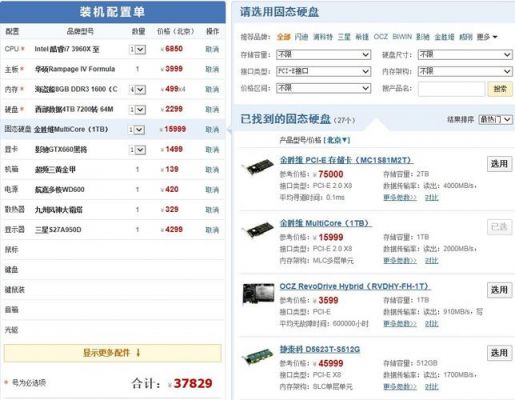Click 更多参数 for the MC1S81M2T card
Viewport: 515px width, 400px height.
pyautogui.click(x=400, y=198)
